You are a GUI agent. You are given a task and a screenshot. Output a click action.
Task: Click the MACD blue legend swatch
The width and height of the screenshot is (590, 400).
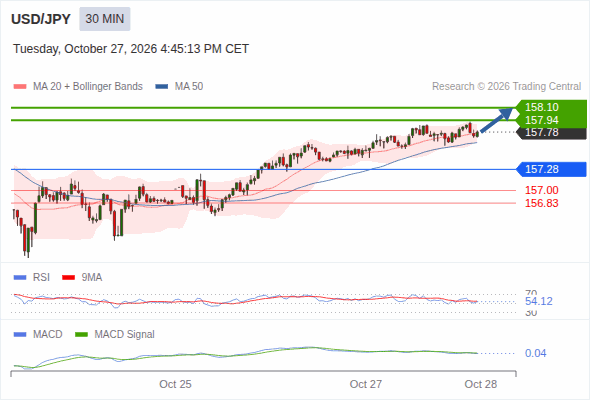20,335
